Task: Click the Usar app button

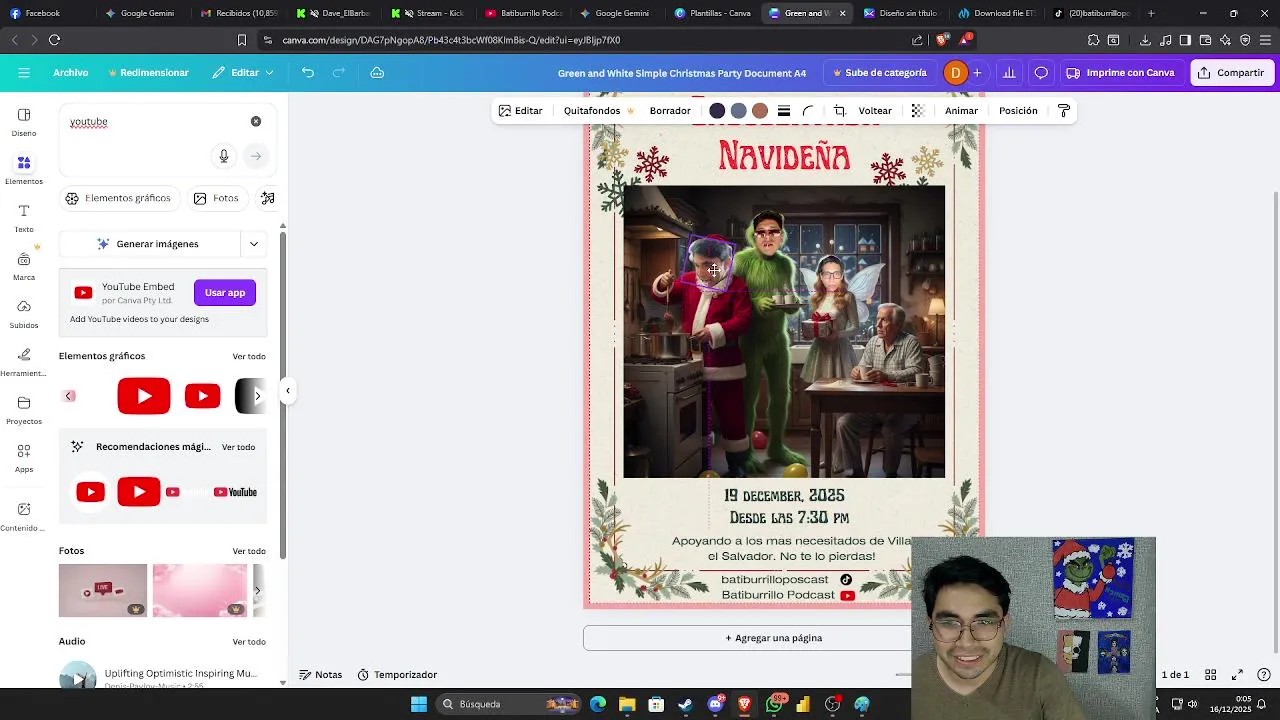Action: [x=225, y=293]
